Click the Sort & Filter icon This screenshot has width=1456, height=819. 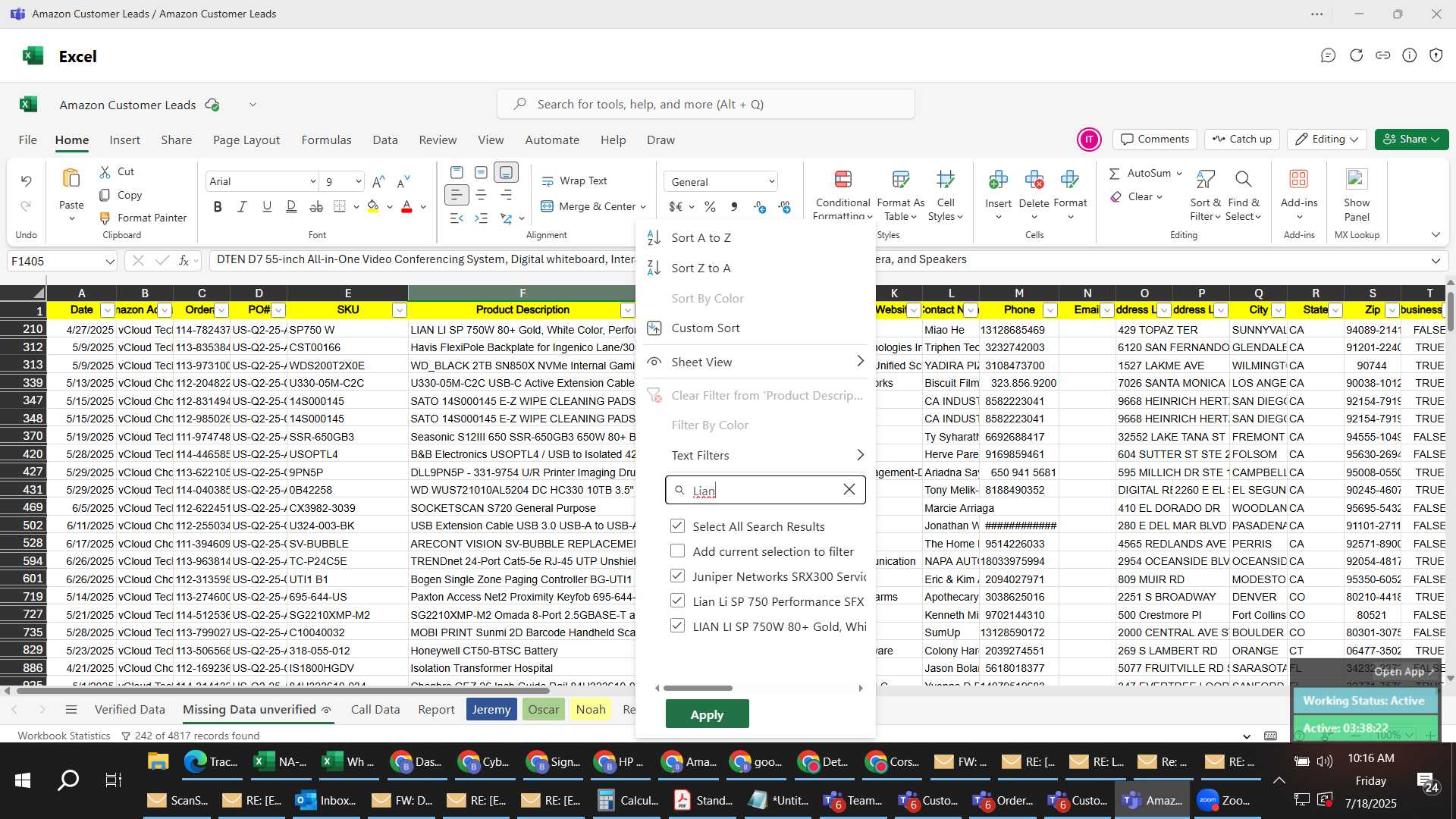coord(1205,180)
